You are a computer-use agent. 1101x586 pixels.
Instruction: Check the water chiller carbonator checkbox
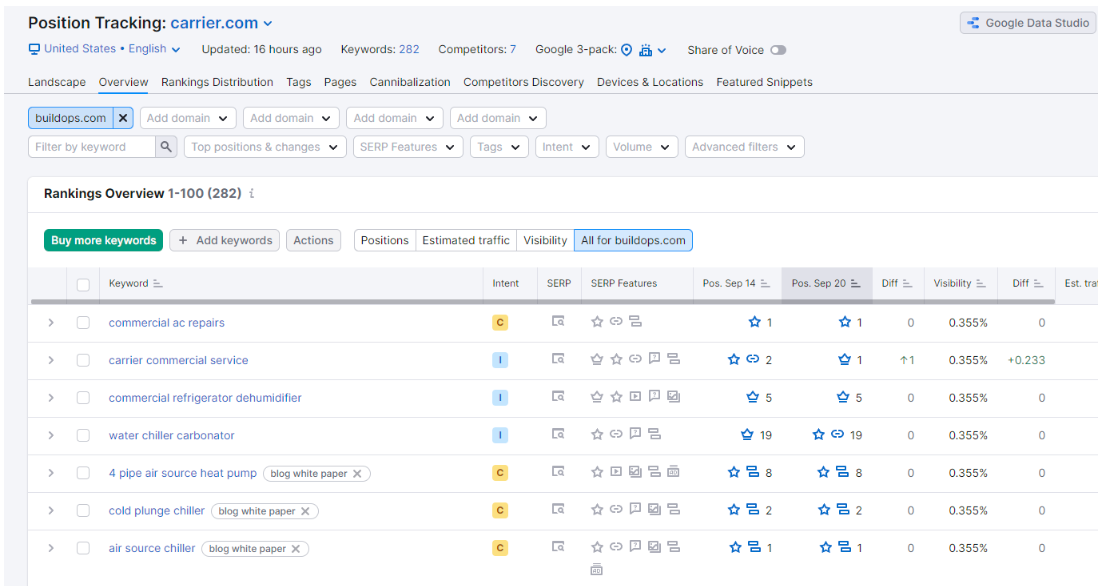tap(84, 435)
